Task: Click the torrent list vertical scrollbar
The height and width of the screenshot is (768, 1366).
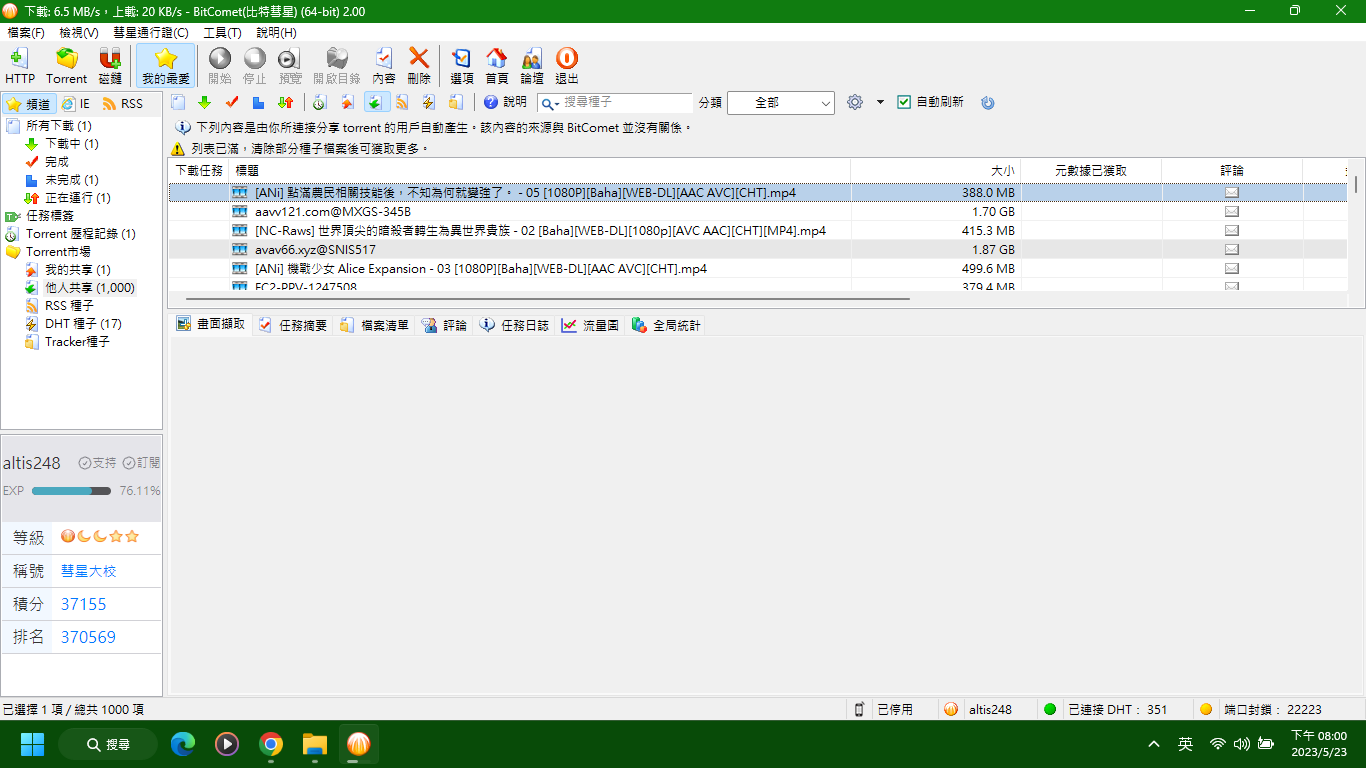Action: pos(1356,185)
